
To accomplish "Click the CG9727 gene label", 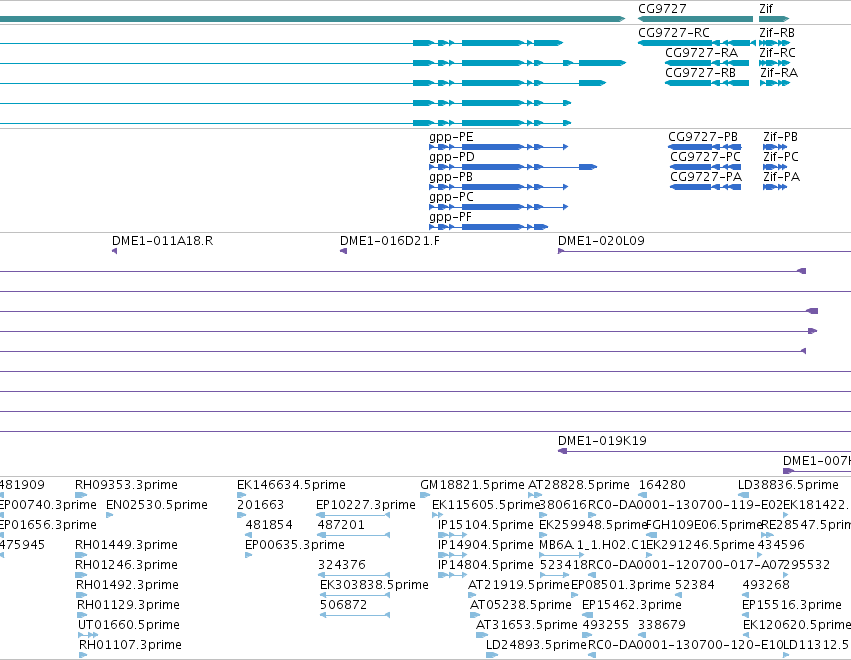I will tap(662, 9).
